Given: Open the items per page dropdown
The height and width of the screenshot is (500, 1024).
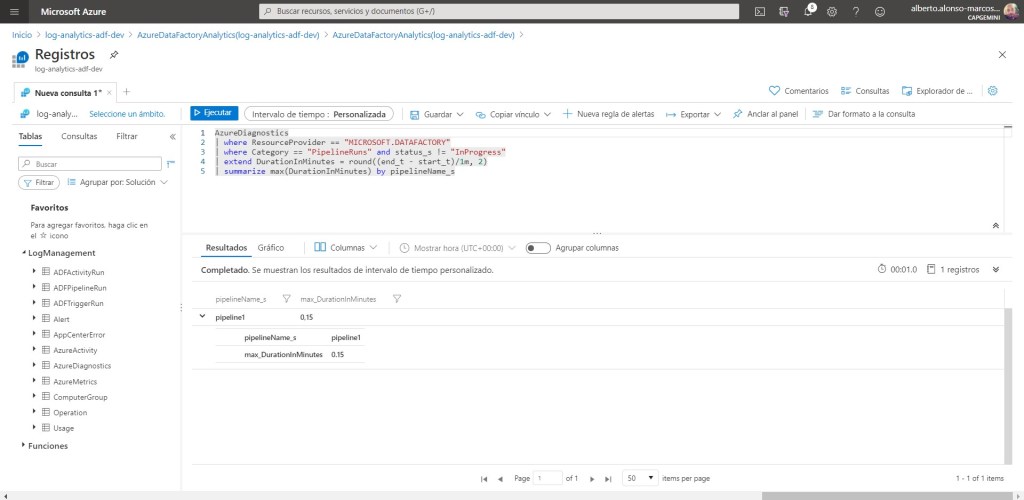Looking at the screenshot, I should click(640, 478).
